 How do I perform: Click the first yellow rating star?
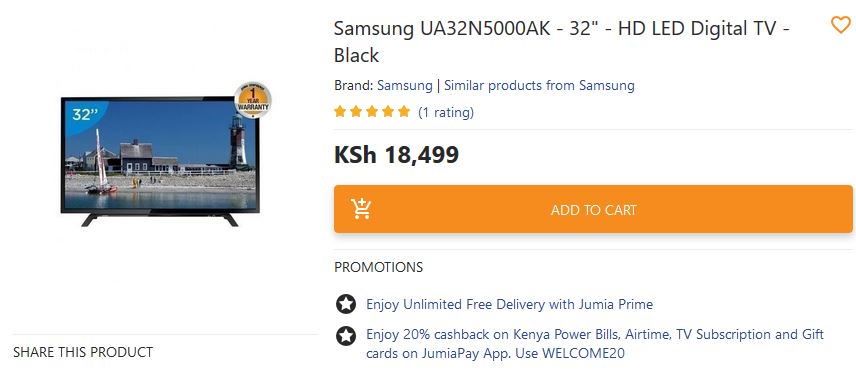(340, 112)
